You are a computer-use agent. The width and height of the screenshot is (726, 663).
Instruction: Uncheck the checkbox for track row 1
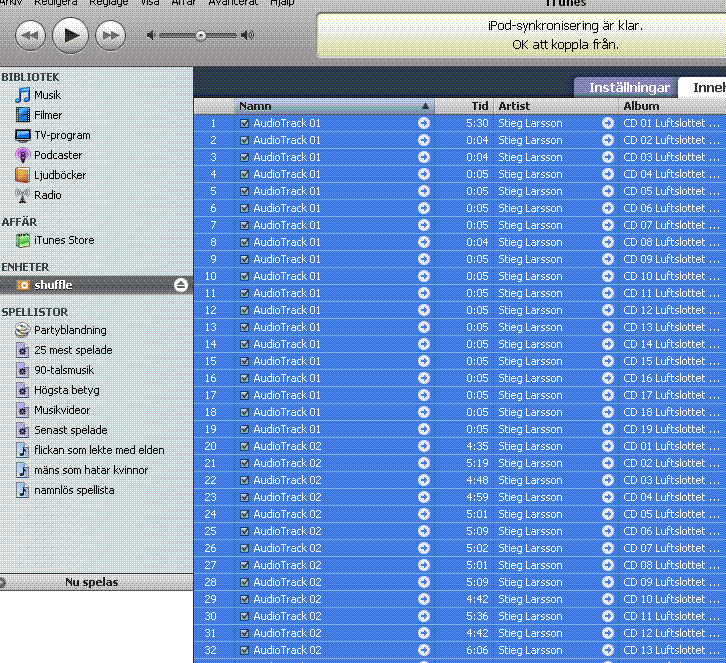click(x=245, y=123)
